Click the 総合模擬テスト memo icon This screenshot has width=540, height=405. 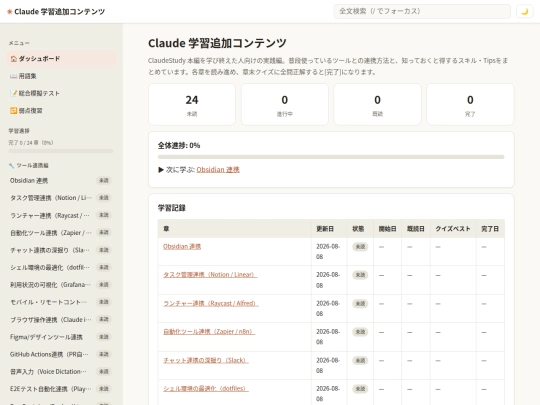pyautogui.click(x=13, y=93)
